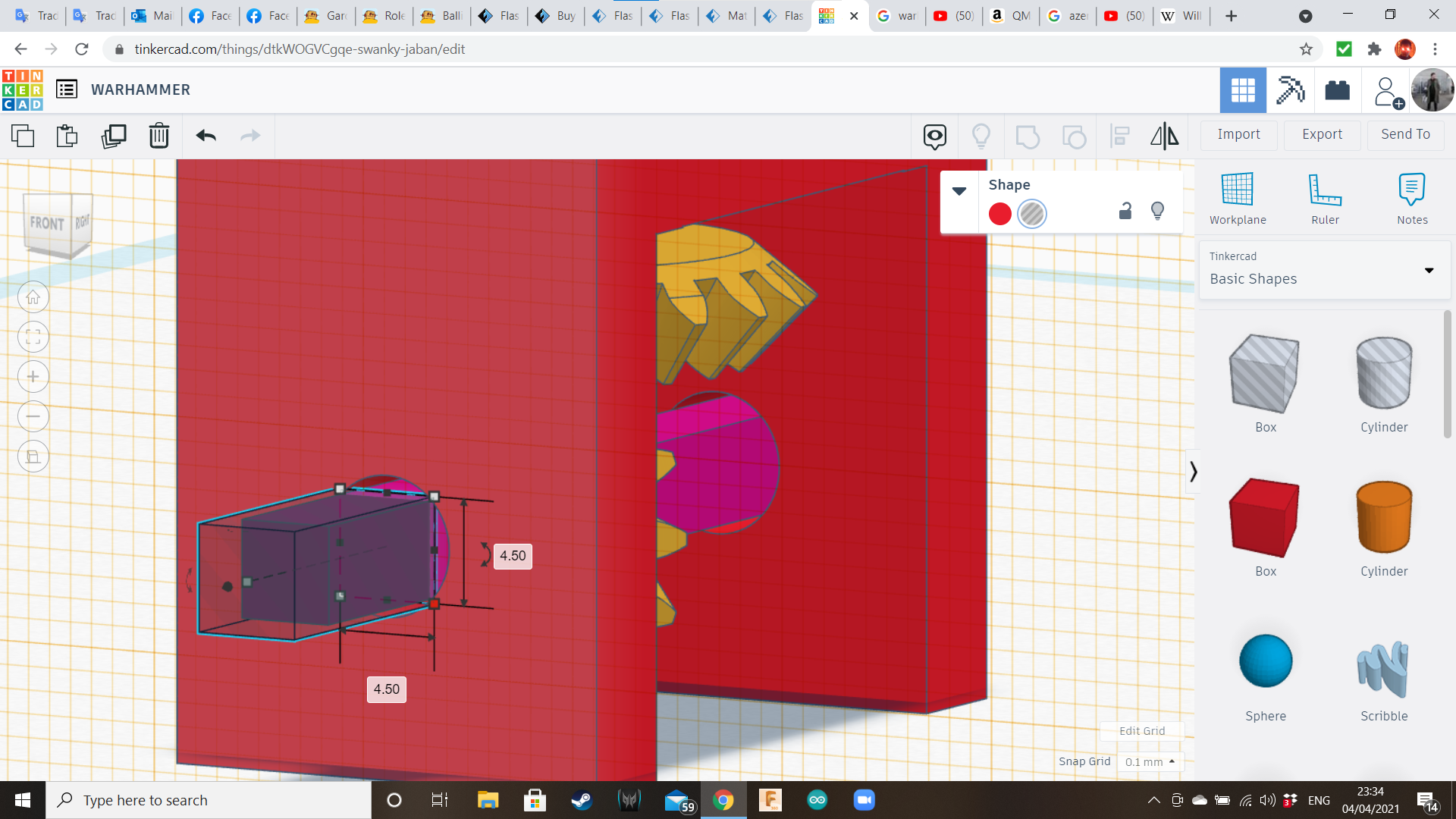Open the Send To menu
This screenshot has width=1456, height=819.
1405,134
